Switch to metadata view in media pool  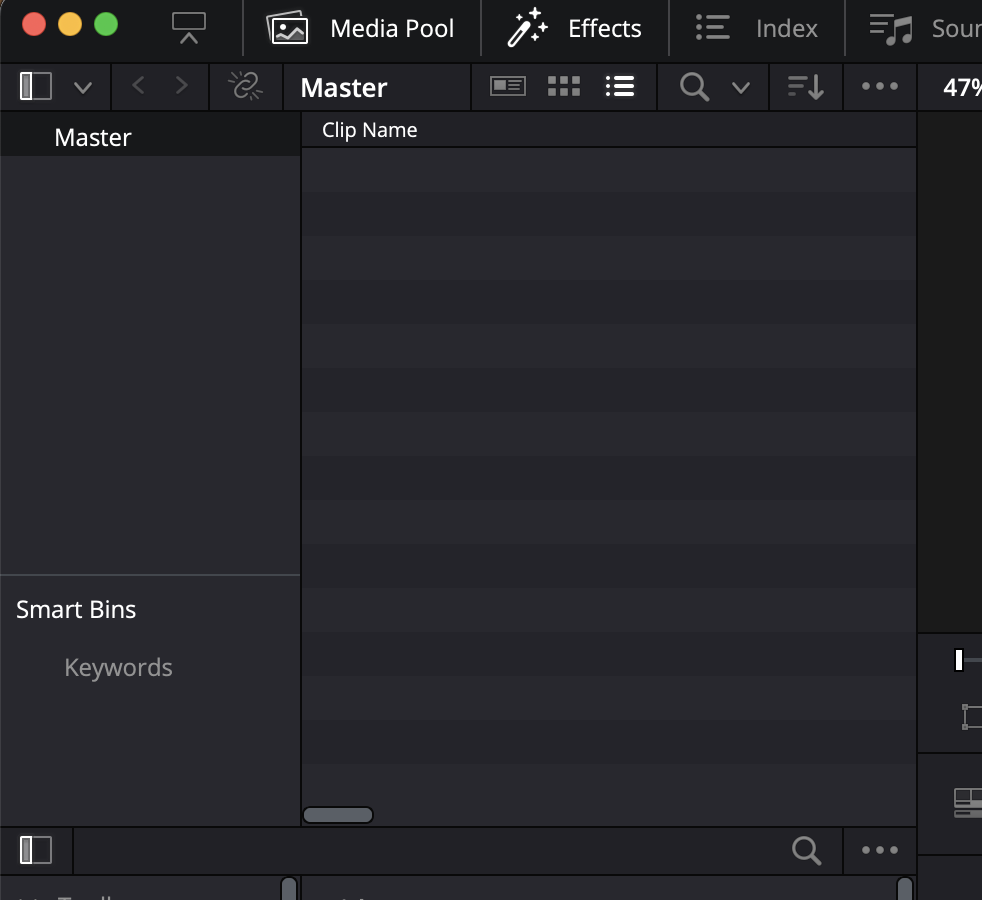coord(508,87)
